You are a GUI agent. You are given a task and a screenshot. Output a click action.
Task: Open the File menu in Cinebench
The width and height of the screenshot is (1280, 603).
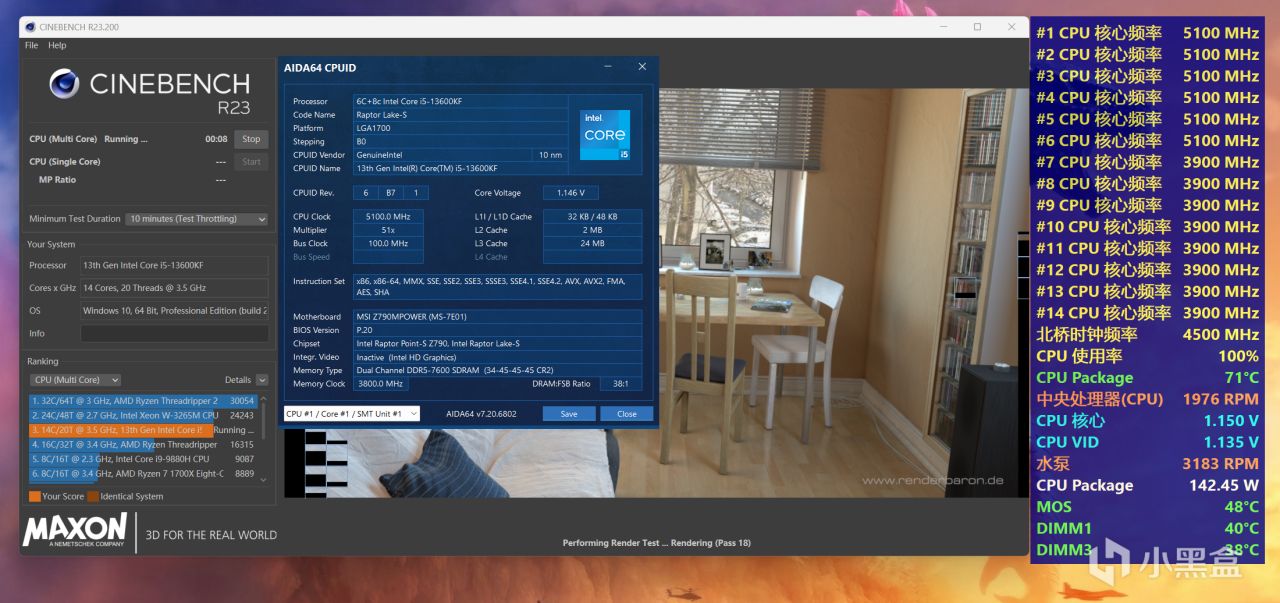point(32,45)
